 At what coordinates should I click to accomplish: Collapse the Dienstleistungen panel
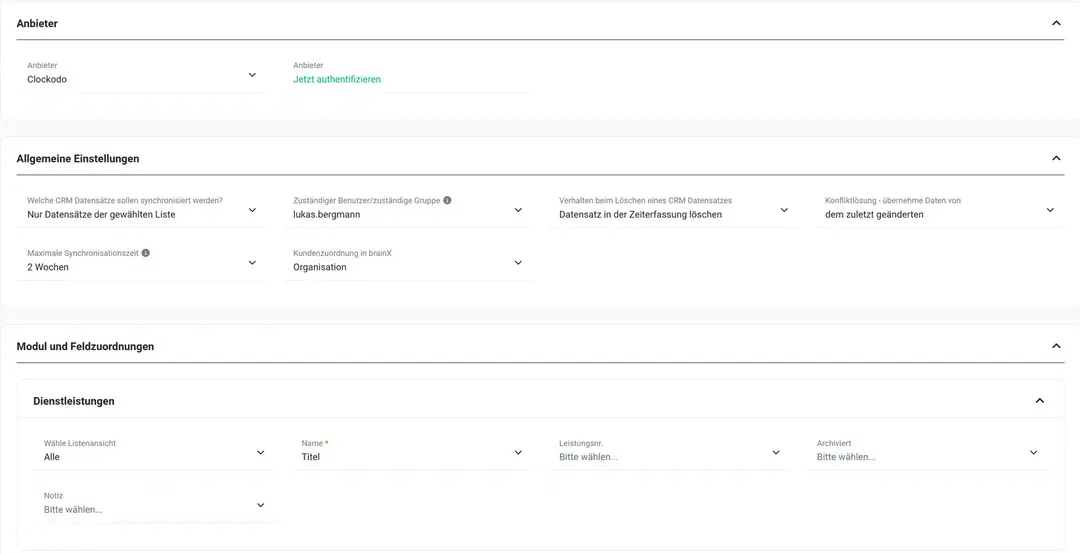1039,400
